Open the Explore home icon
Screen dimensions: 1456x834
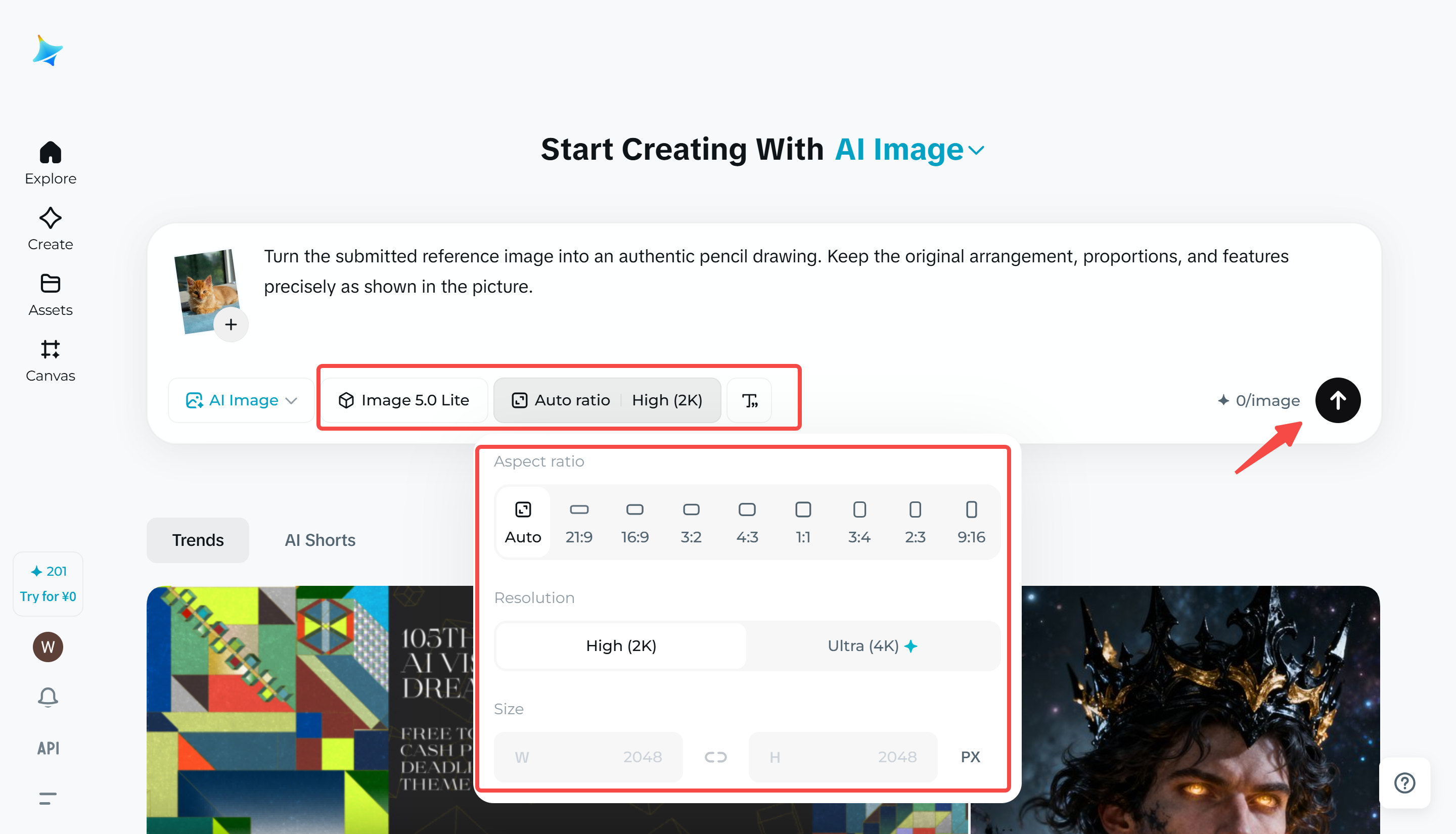point(51,153)
